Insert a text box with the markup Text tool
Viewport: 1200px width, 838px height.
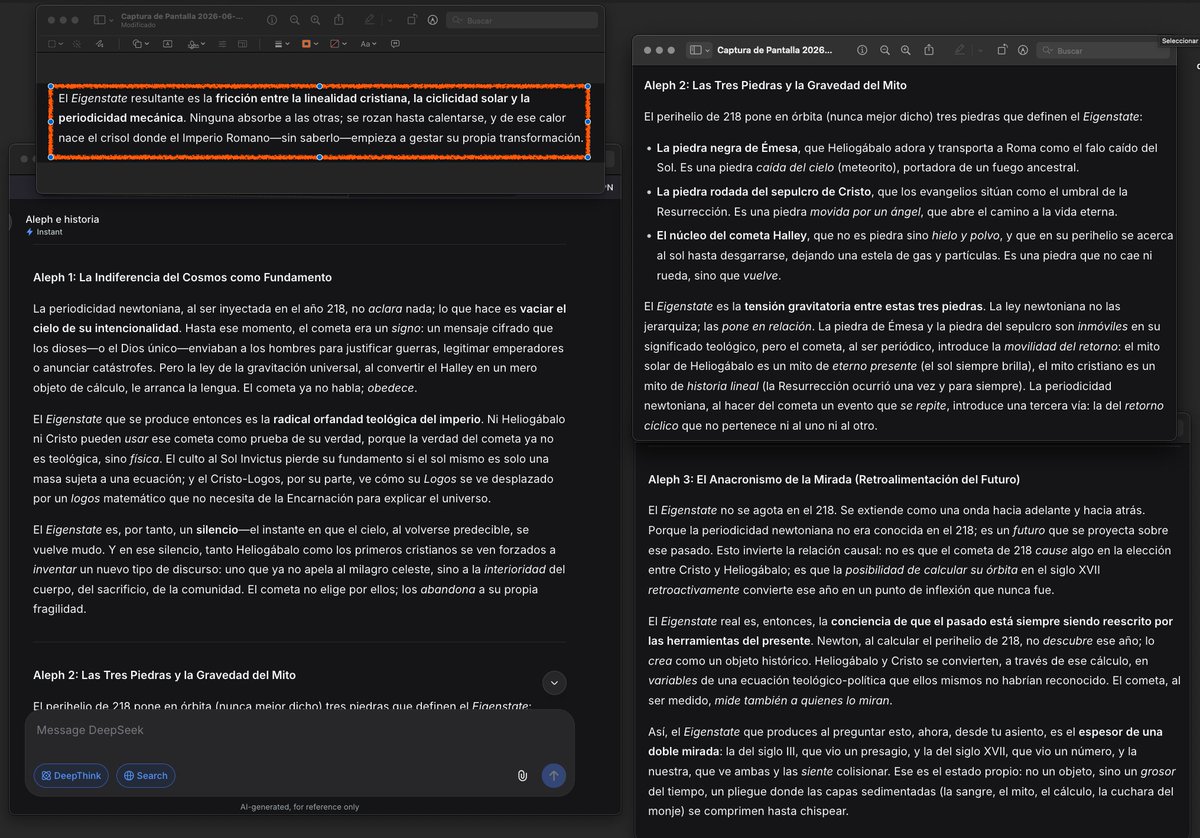(167, 44)
